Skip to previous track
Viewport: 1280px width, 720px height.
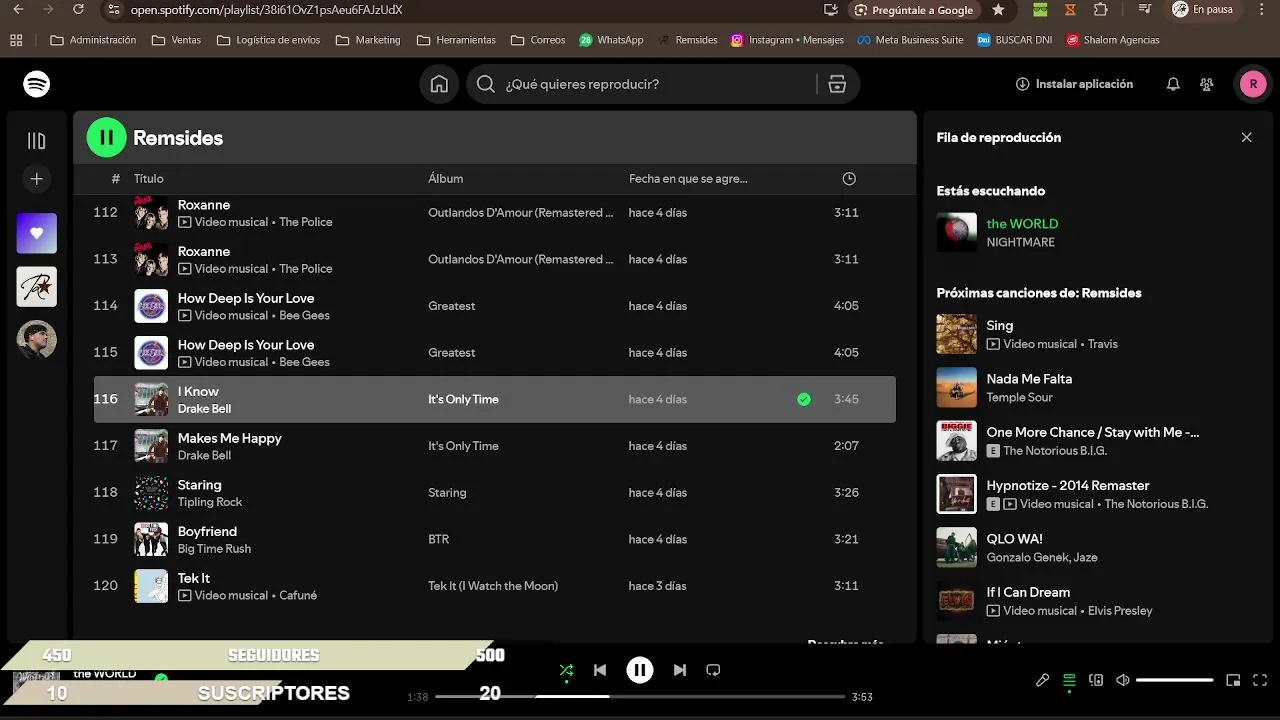[x=600, y=670]
